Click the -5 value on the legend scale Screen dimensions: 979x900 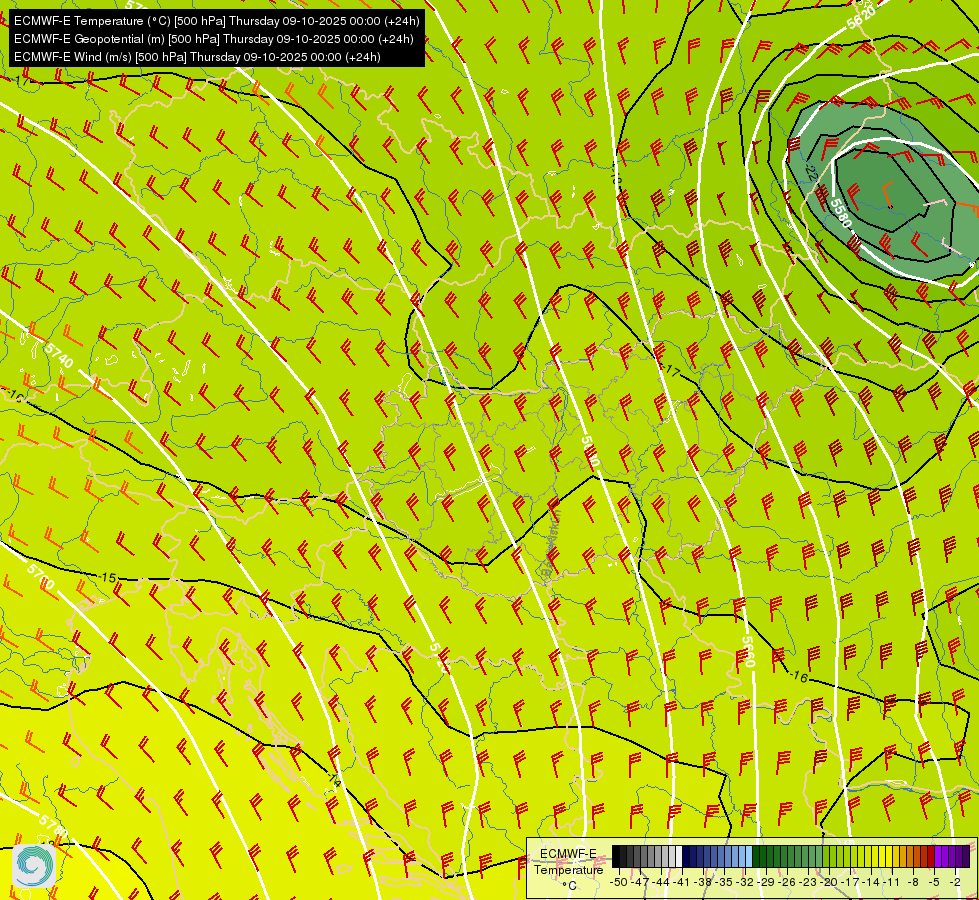point(933,882)
